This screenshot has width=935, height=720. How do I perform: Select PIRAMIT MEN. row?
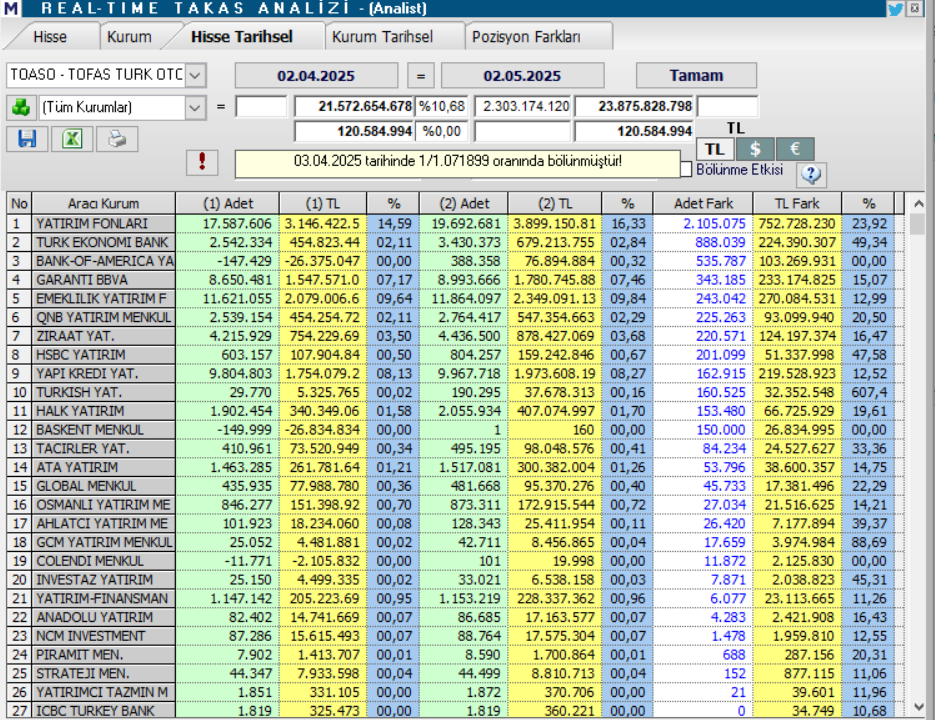click(456, 655)
